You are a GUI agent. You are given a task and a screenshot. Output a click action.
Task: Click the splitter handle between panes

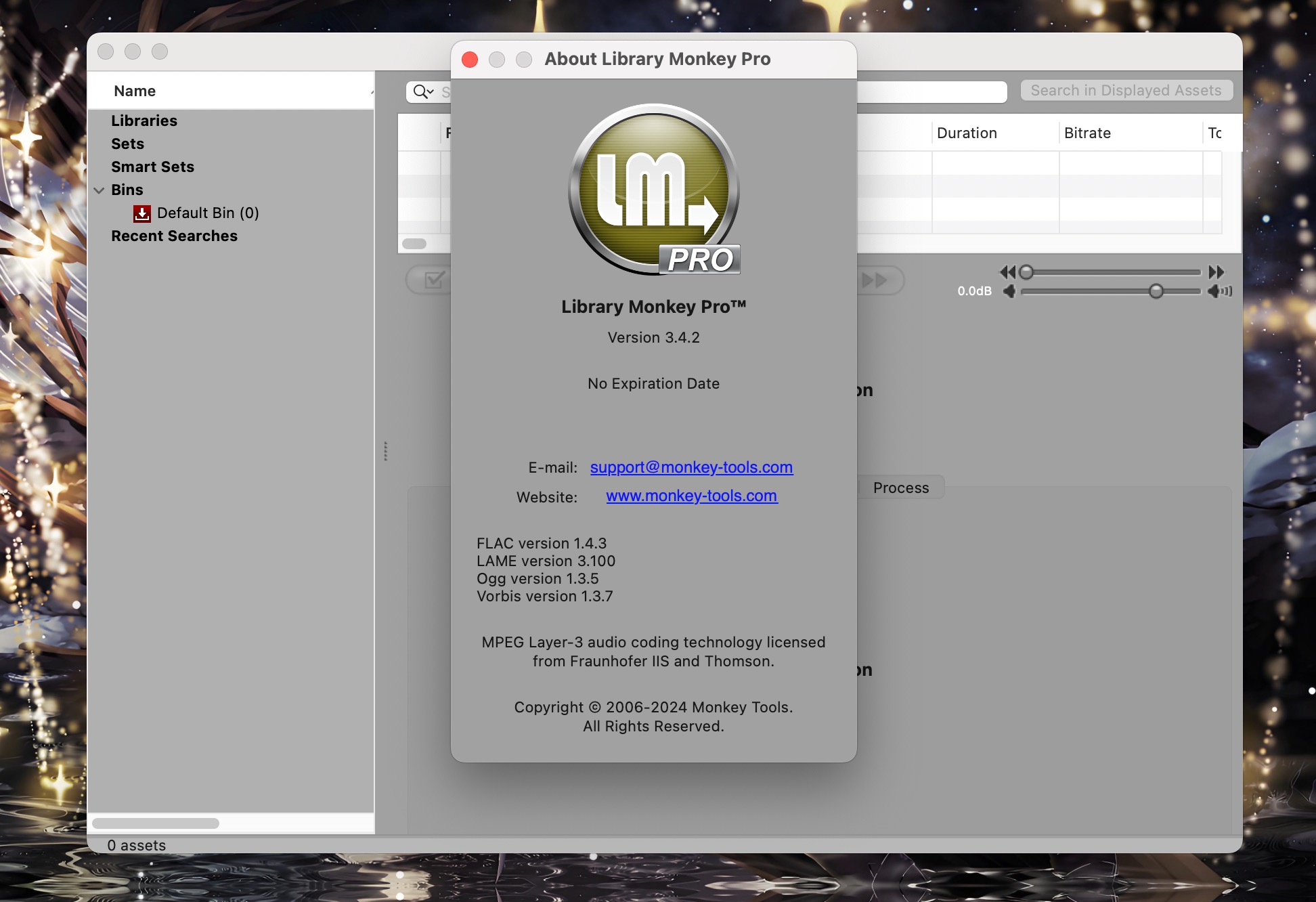pyautogui.click(x=386, y=451)
